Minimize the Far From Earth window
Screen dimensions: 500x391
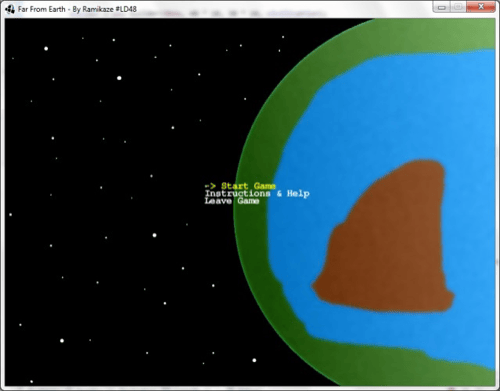pos(442,7)
